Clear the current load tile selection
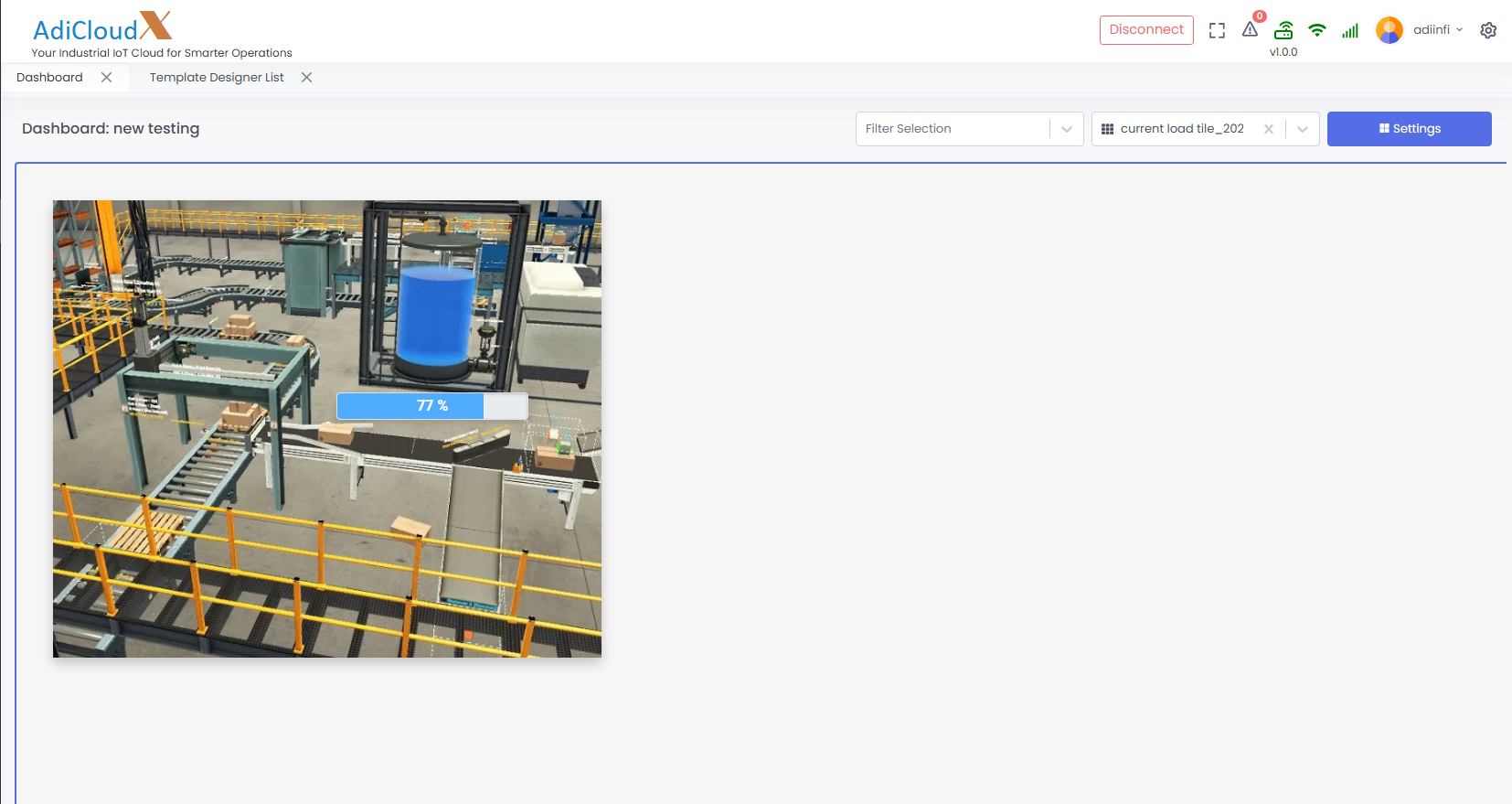Screen dimensions: 1512x804 click(x=1269, y=129)
